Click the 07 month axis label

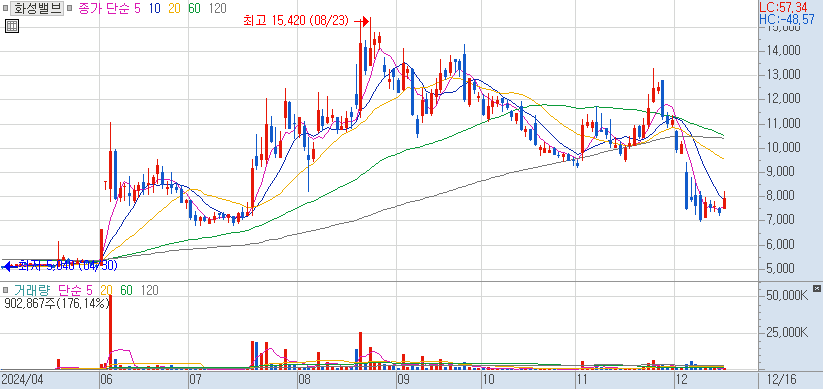[195, 380]
